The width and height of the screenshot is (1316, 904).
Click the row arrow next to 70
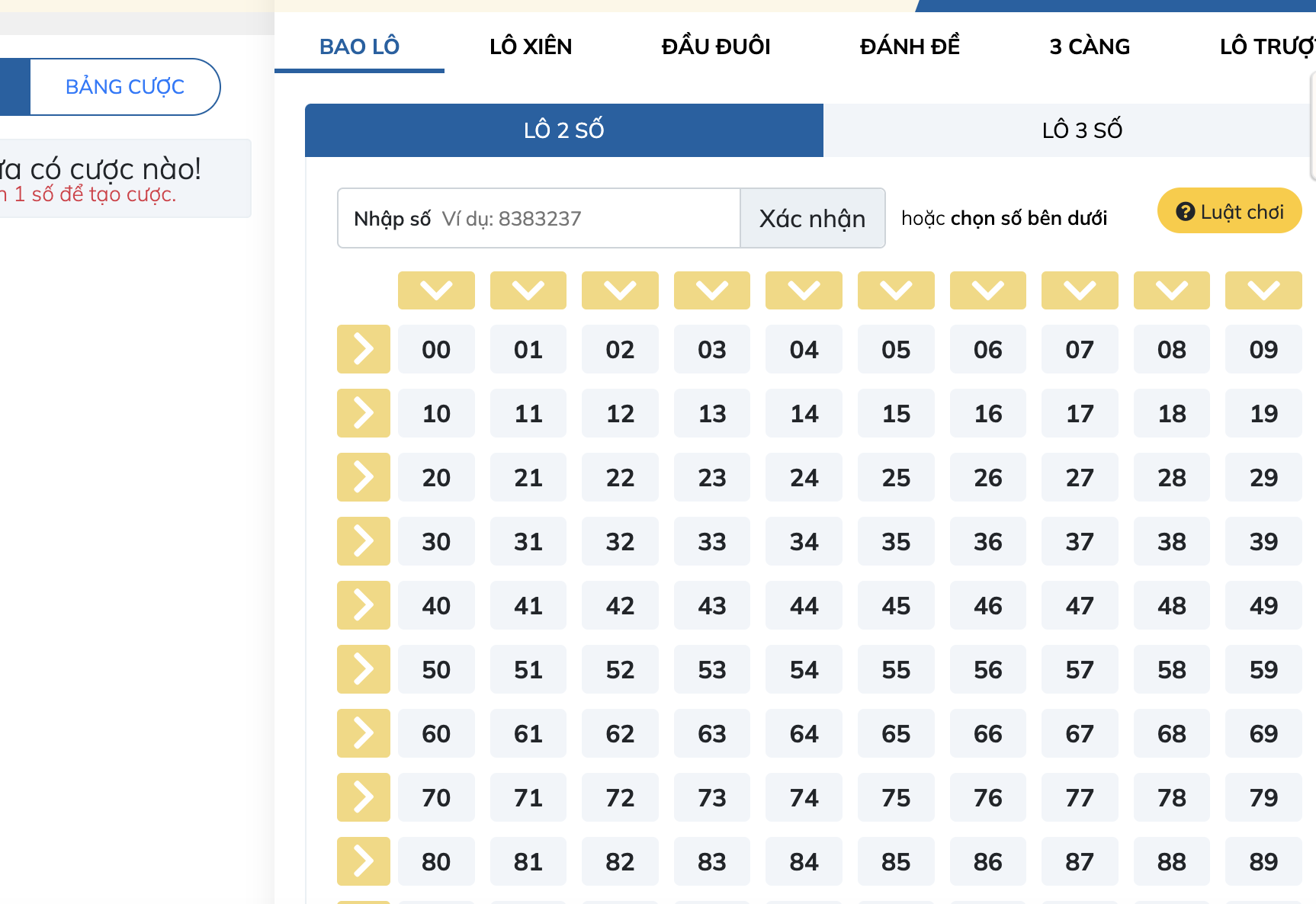(x=364, y=797)
